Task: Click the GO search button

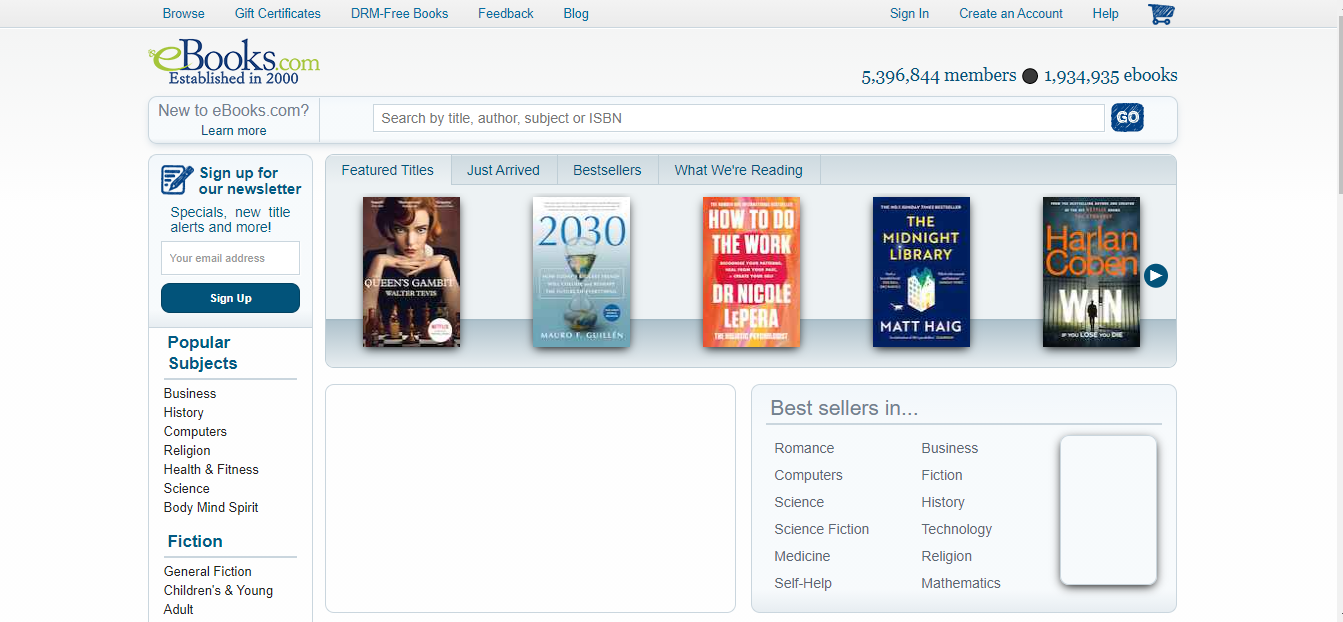Action: click(x=1127, y=118)
